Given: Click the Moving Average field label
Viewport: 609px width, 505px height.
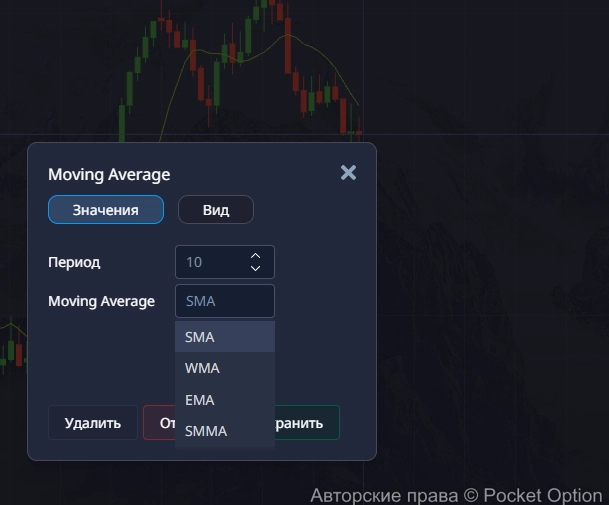Looking at the screenshot, I should coord(101,301).
